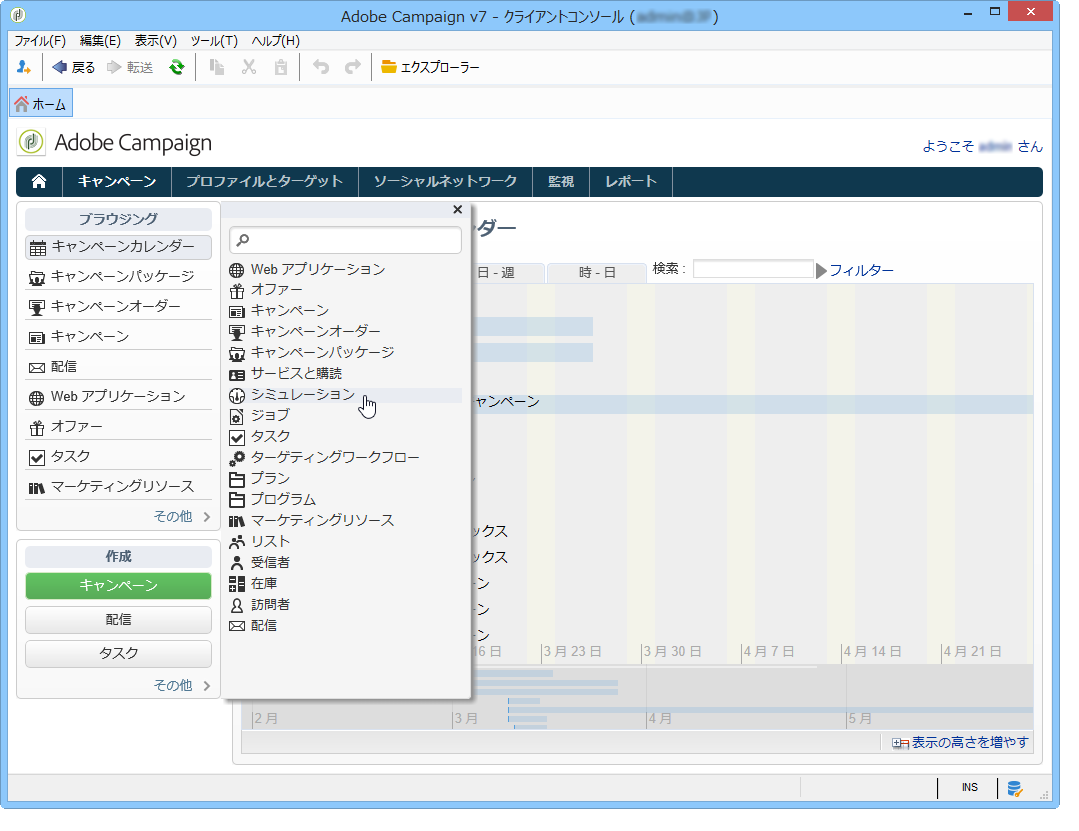This screenshot has height=831, width=1079.
Task: Click the database icon in status bar
Action: tap(1015, 789)
